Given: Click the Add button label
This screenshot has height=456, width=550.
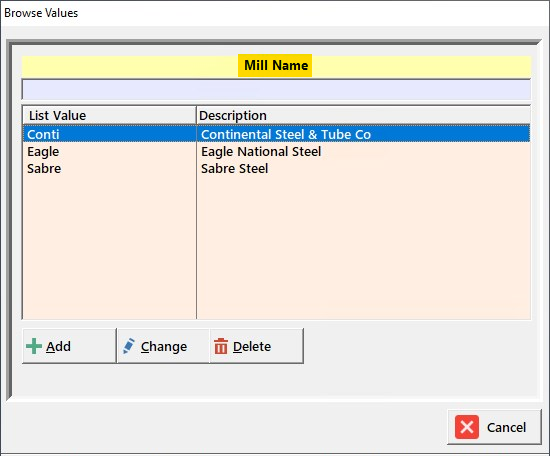Looking at the screenshot, I should (59, 347).
